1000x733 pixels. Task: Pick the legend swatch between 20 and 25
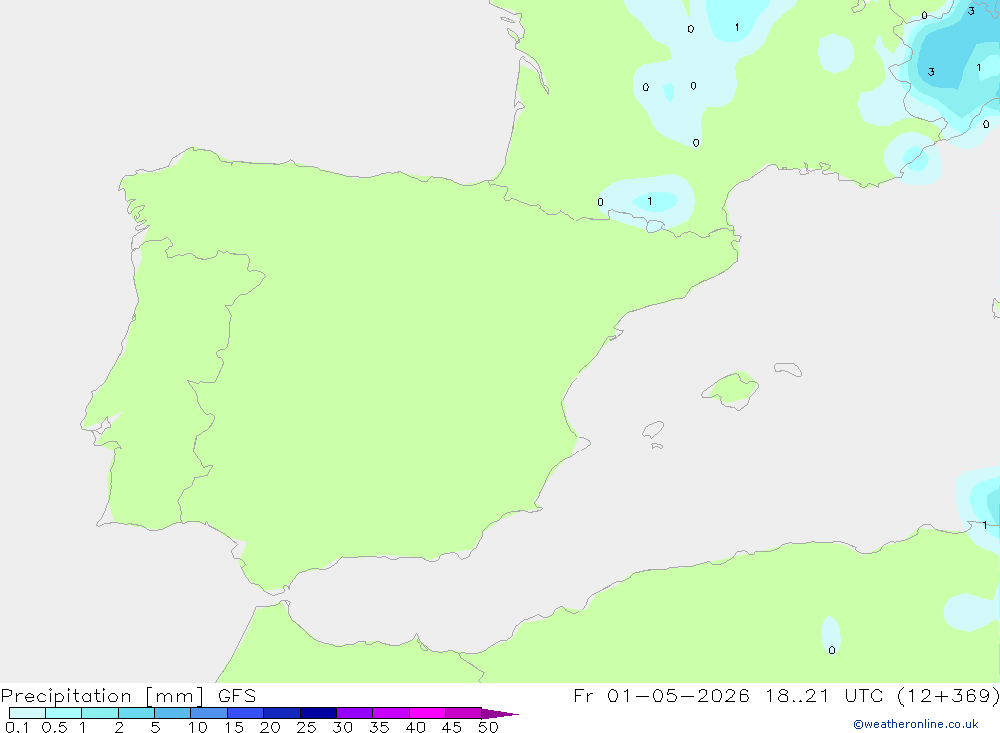(282, 713)
